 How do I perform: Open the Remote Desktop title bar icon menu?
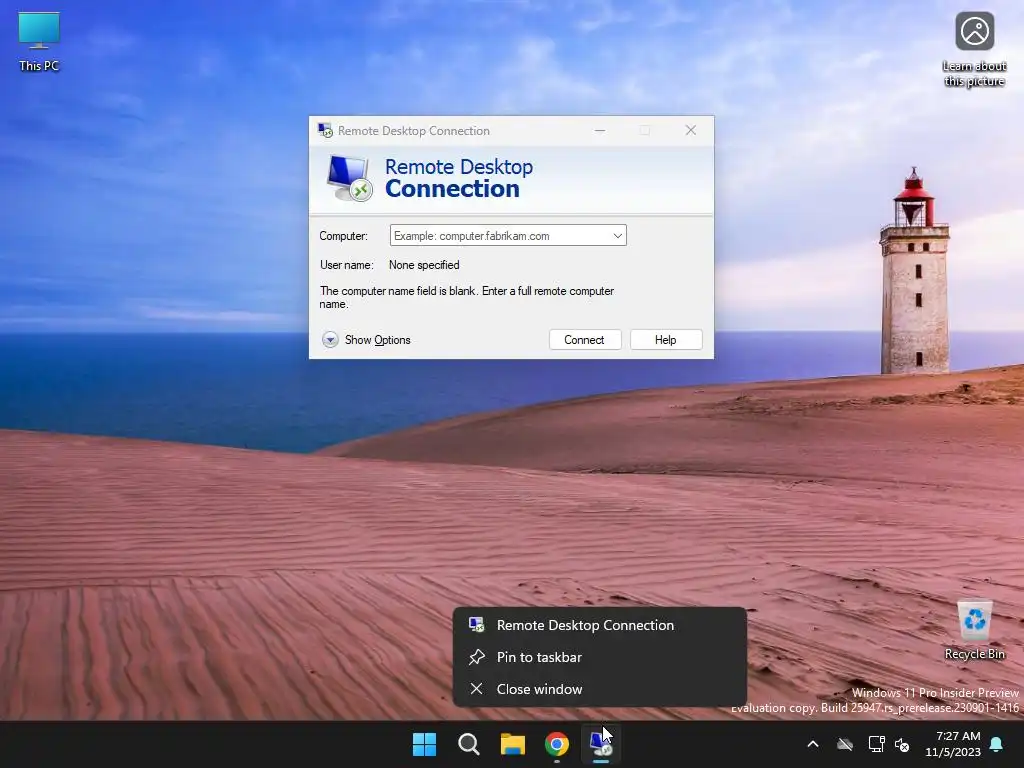coord(325,130)
